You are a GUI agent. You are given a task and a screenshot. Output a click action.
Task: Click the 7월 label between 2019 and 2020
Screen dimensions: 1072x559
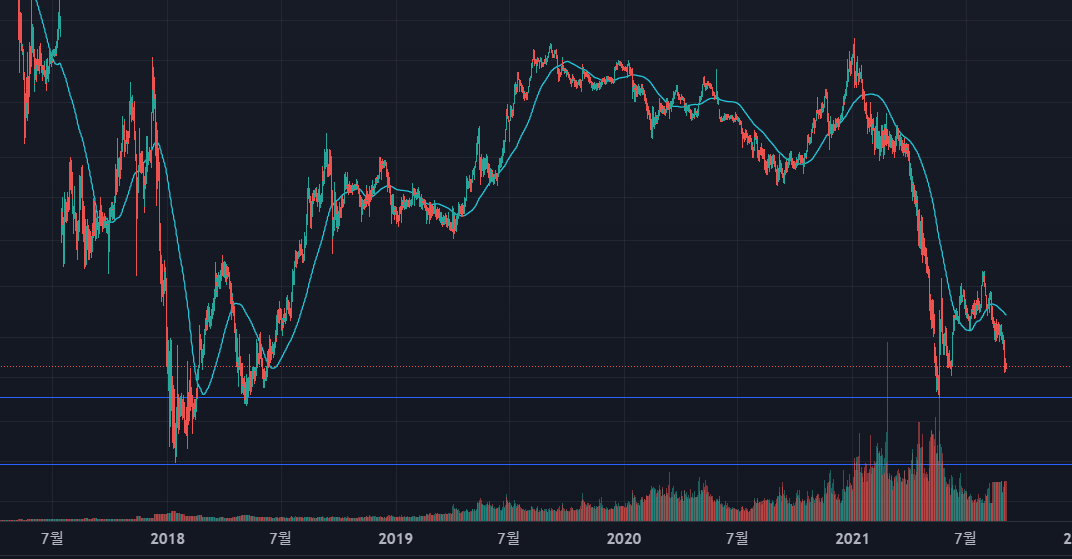509,538
